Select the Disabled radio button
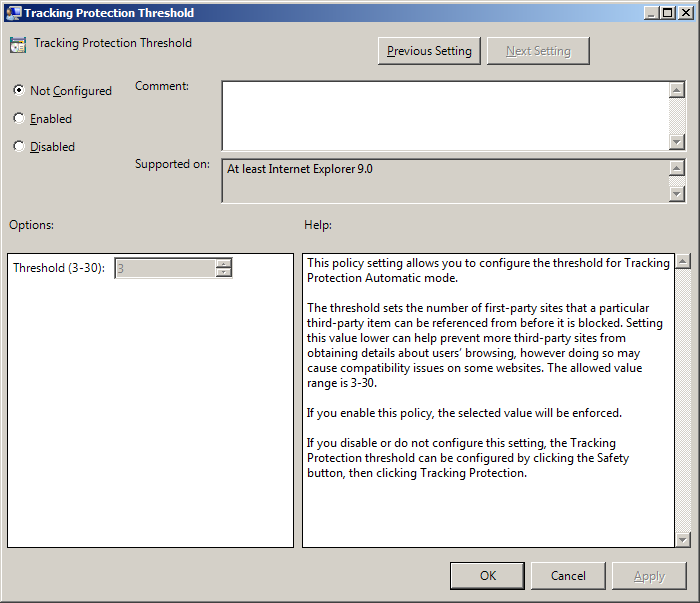700x603 pixels. point(19,146)
